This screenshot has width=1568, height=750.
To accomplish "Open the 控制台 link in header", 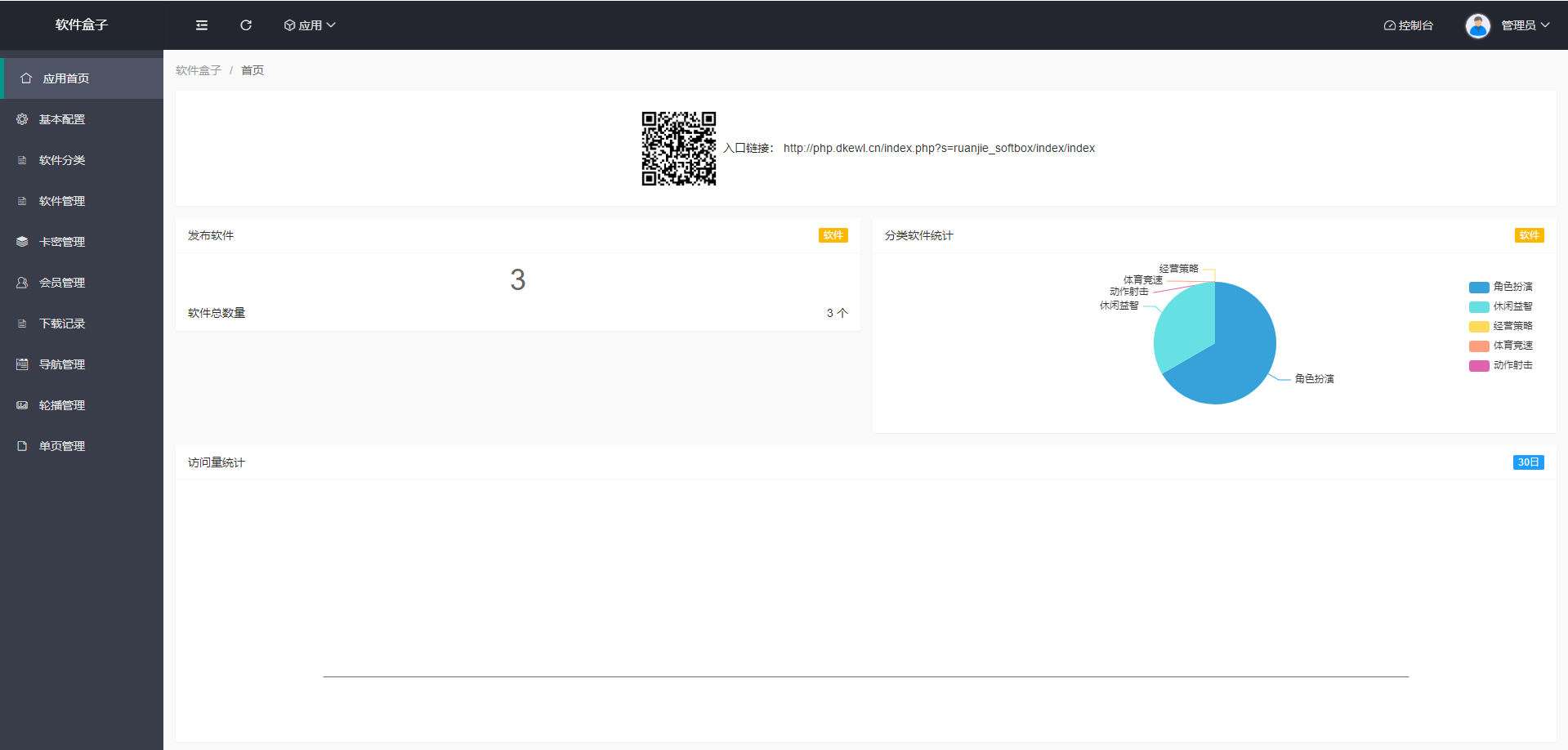I will (x=1409, y=25).
